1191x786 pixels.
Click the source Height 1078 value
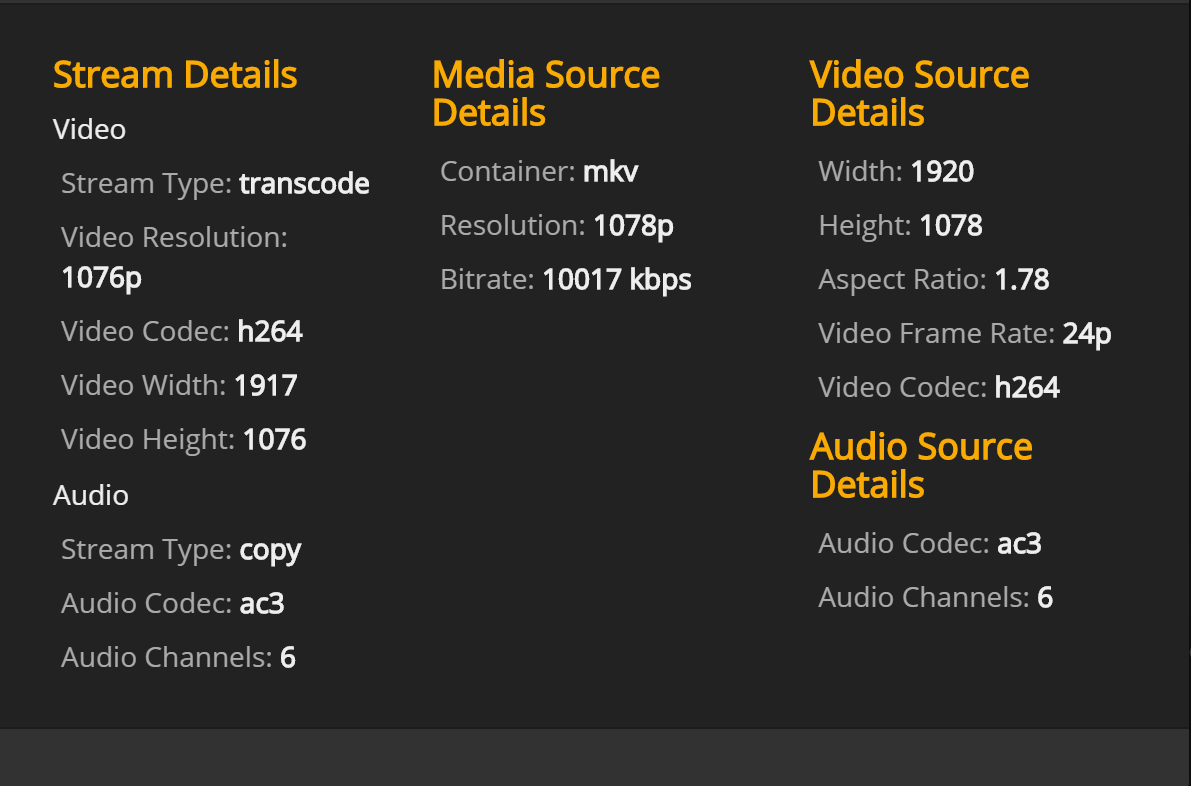click(x=951, y=226)
